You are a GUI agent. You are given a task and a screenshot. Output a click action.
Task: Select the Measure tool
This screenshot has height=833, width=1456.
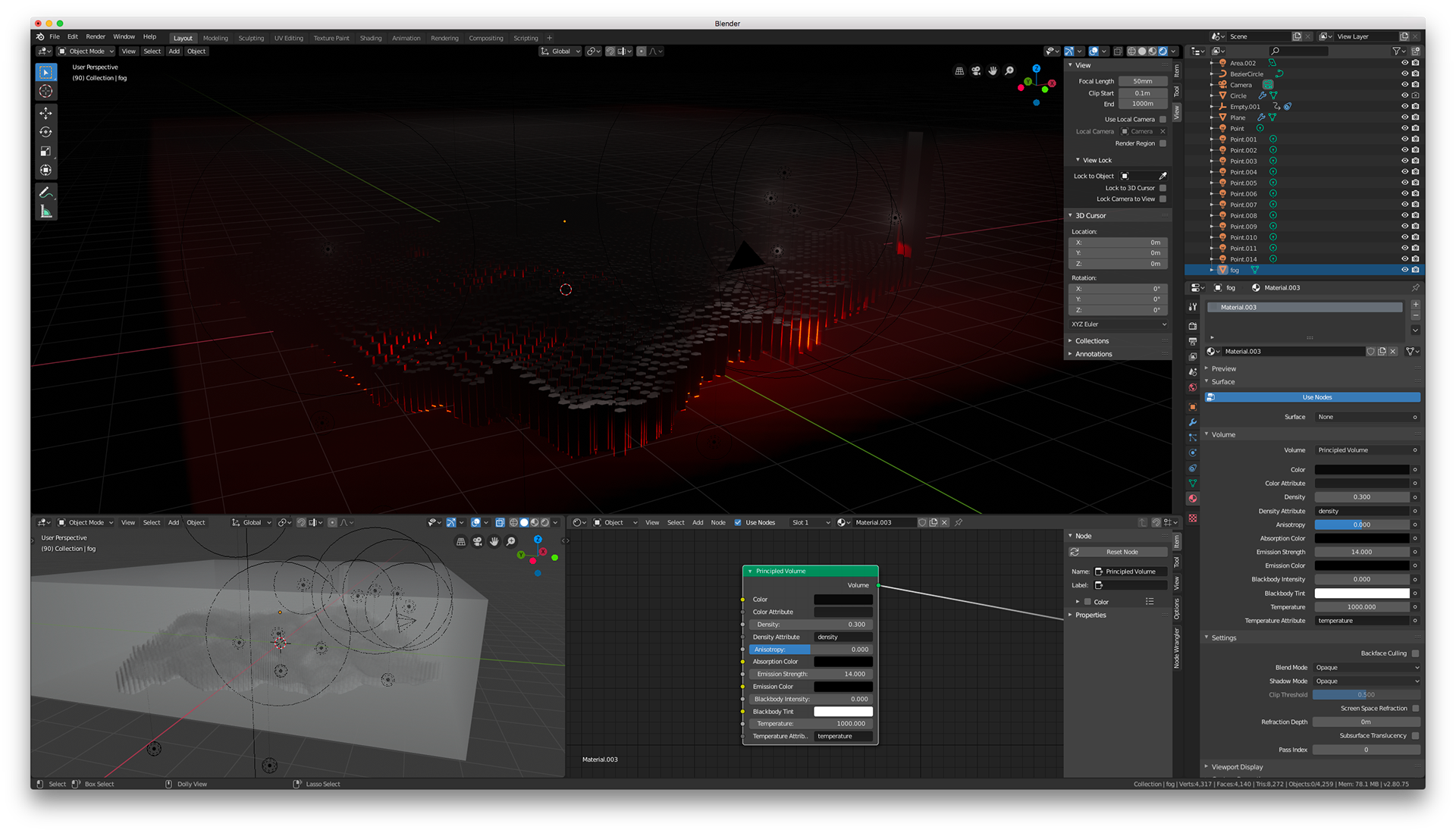[x=46, y=211]
